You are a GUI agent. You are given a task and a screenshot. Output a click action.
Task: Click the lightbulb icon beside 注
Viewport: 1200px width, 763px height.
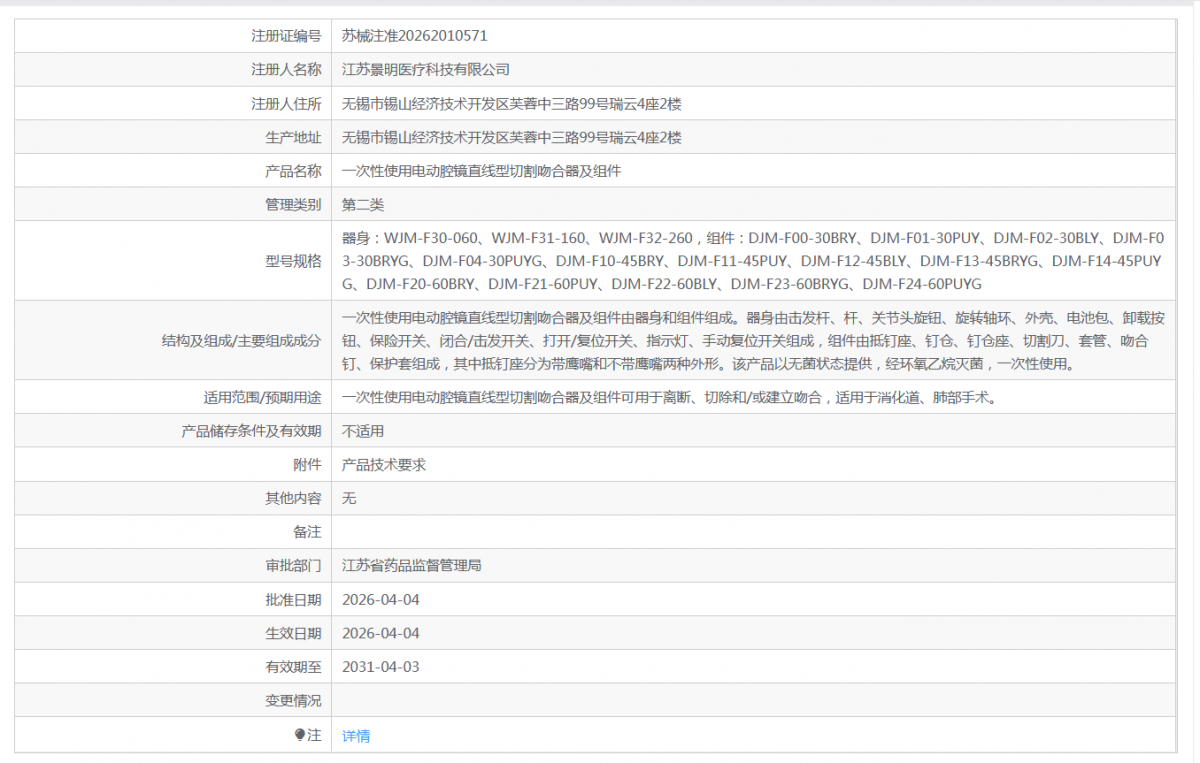(300, 735)
